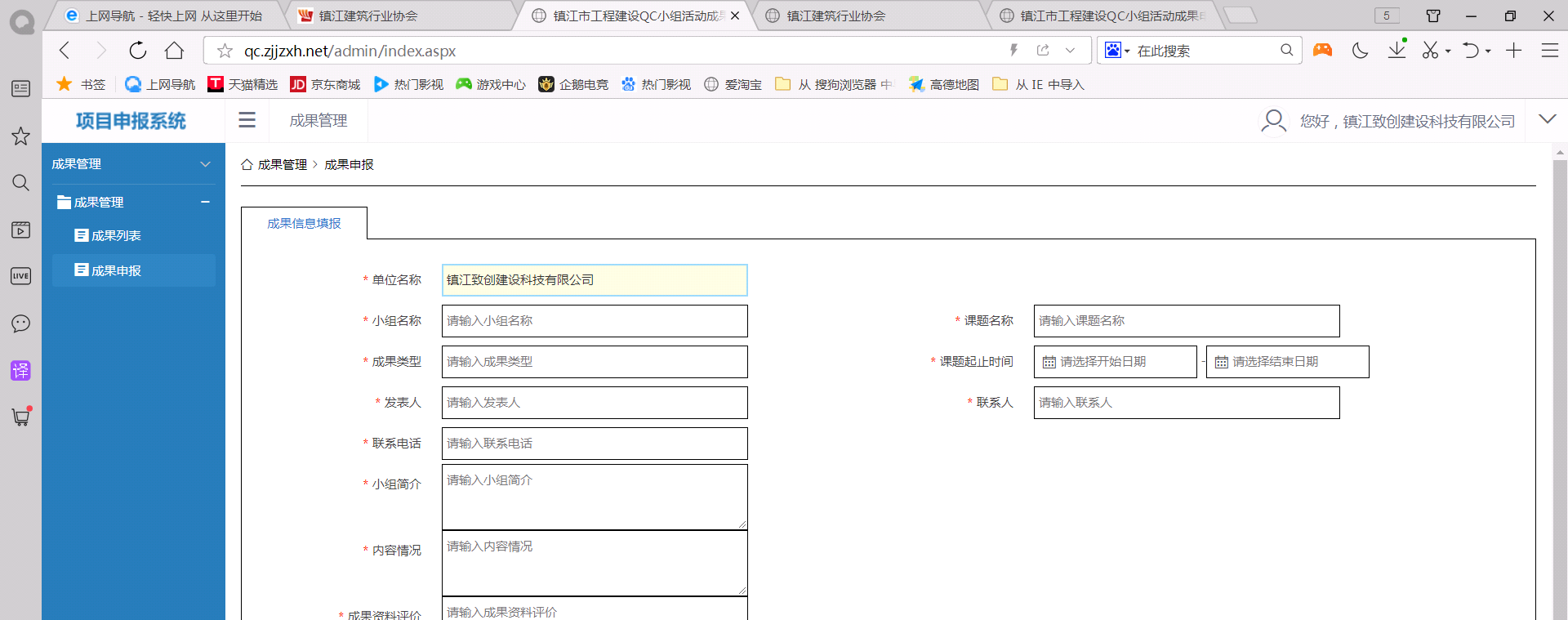This screenshot has width=1568, height=620.
Task: Open the user account dropdown chevron
Action: (1547, 119)
